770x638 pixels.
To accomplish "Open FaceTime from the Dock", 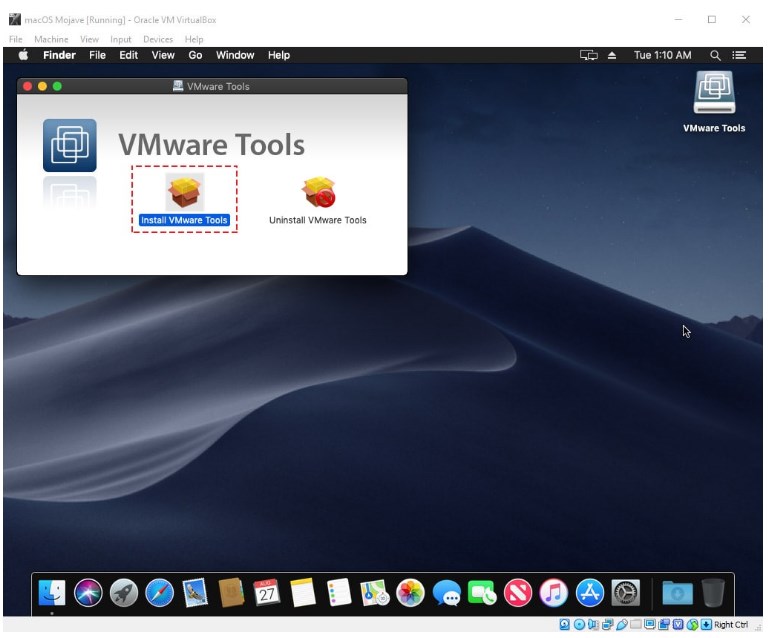I will point(482,592).
